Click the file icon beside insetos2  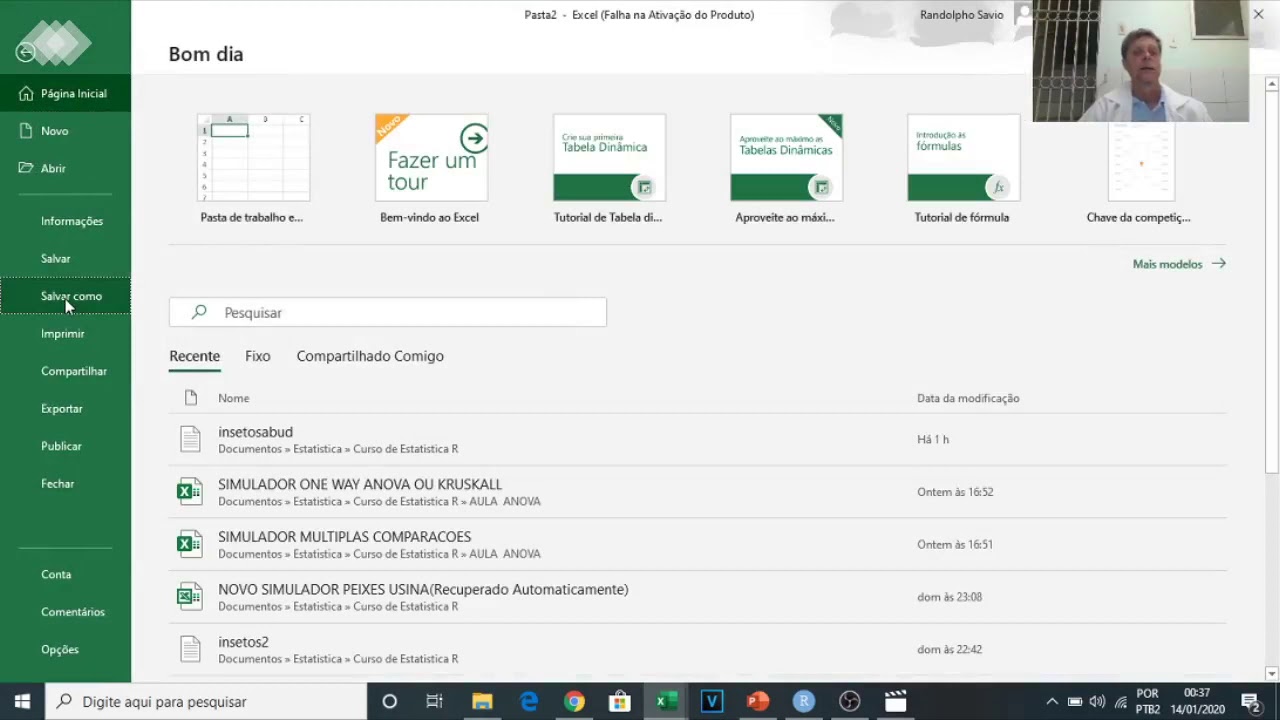(190, 649)
